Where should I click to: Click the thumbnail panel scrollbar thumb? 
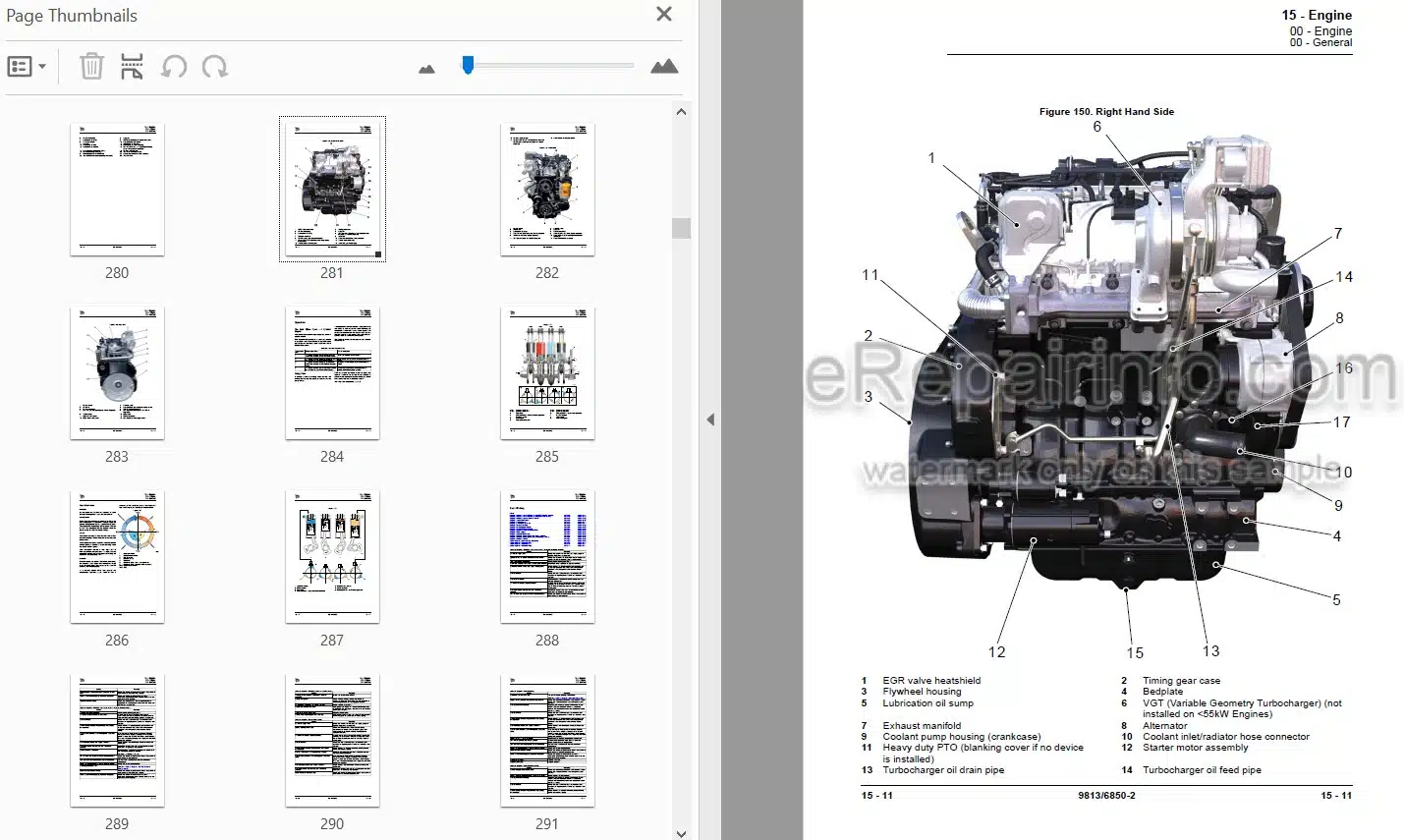[x=682, y=228]
